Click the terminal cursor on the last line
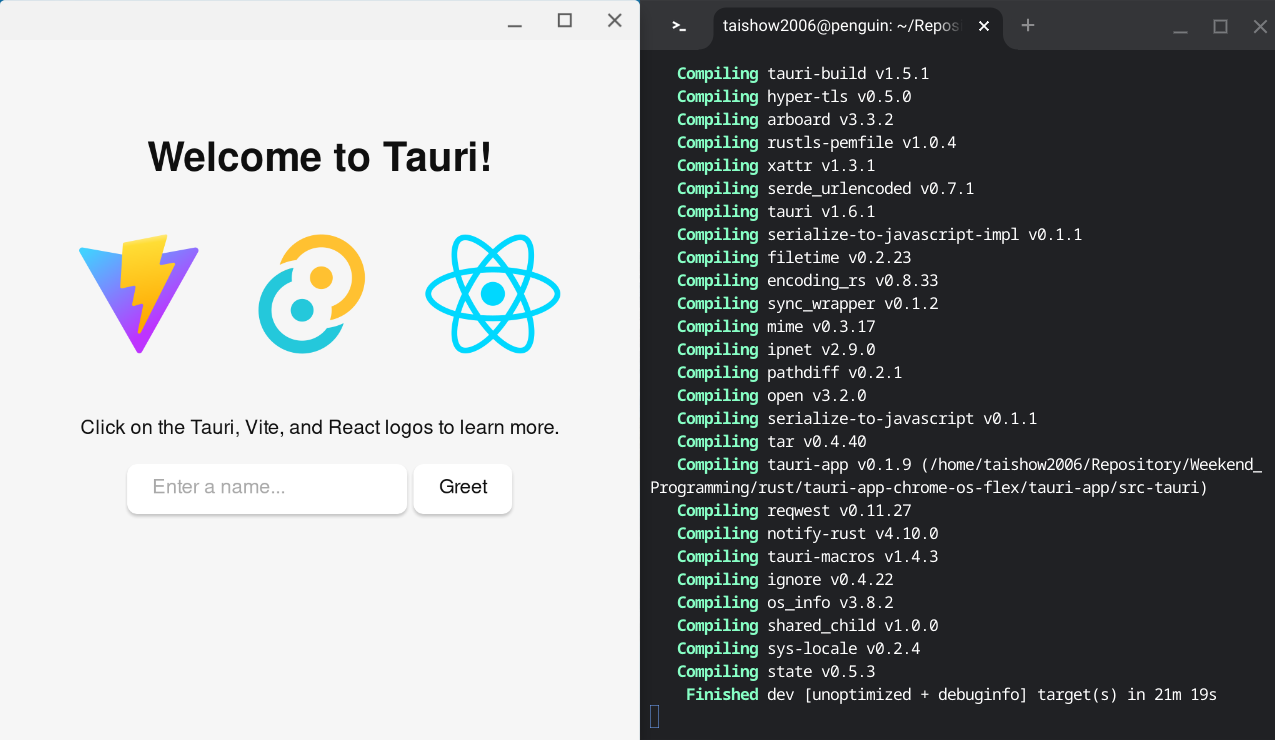Viewport: 1275px width, 740px height. click(x=655, y=716)
